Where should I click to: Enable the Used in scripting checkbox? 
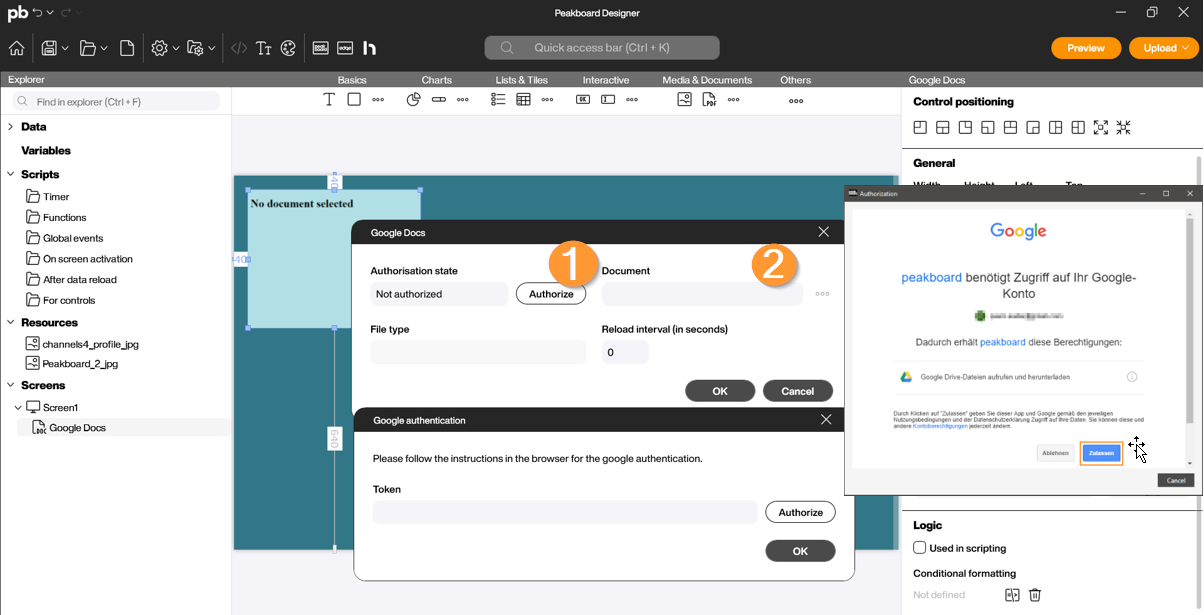pos(920,548)
